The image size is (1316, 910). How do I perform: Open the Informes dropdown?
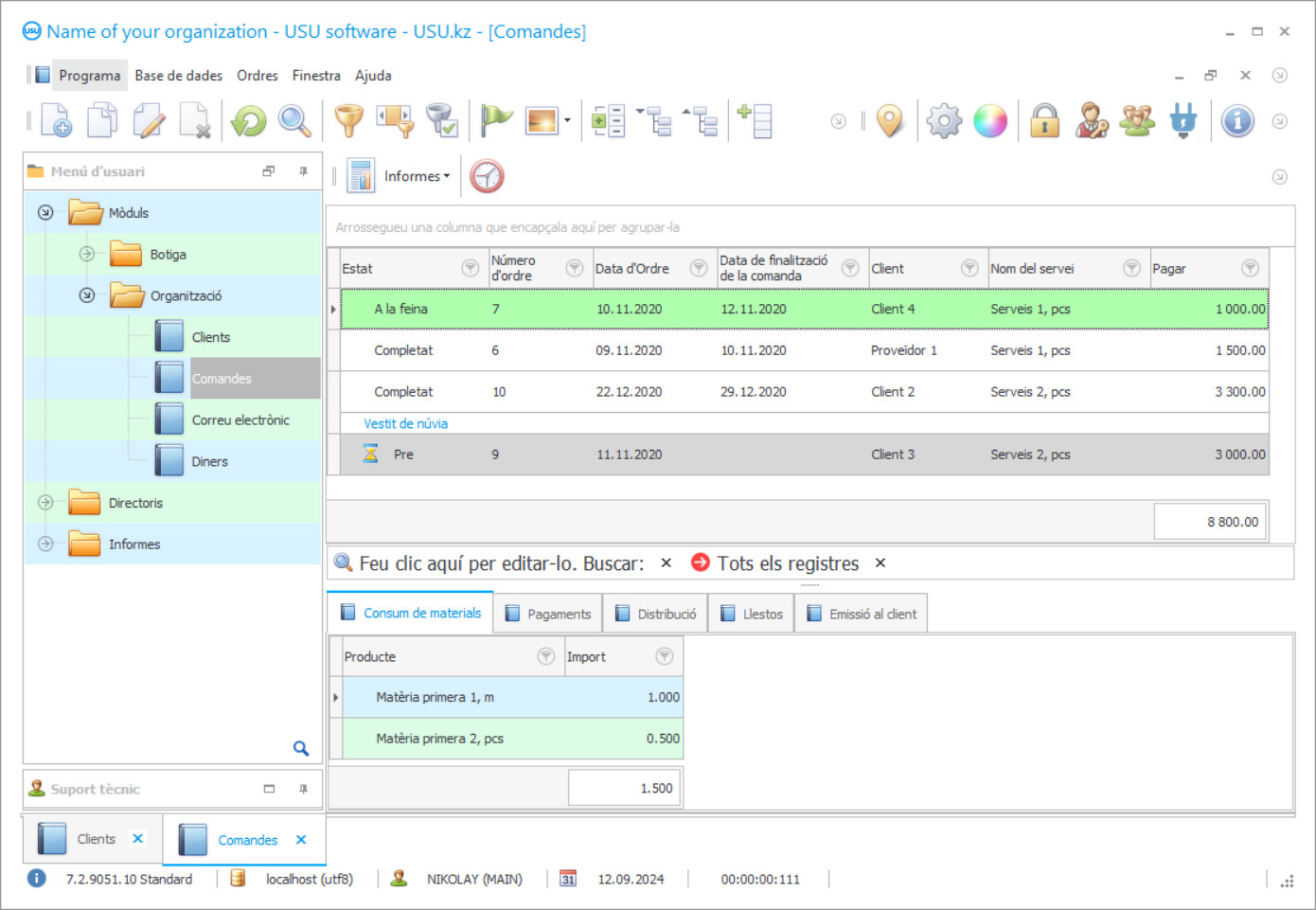click(x=416, y=176)
